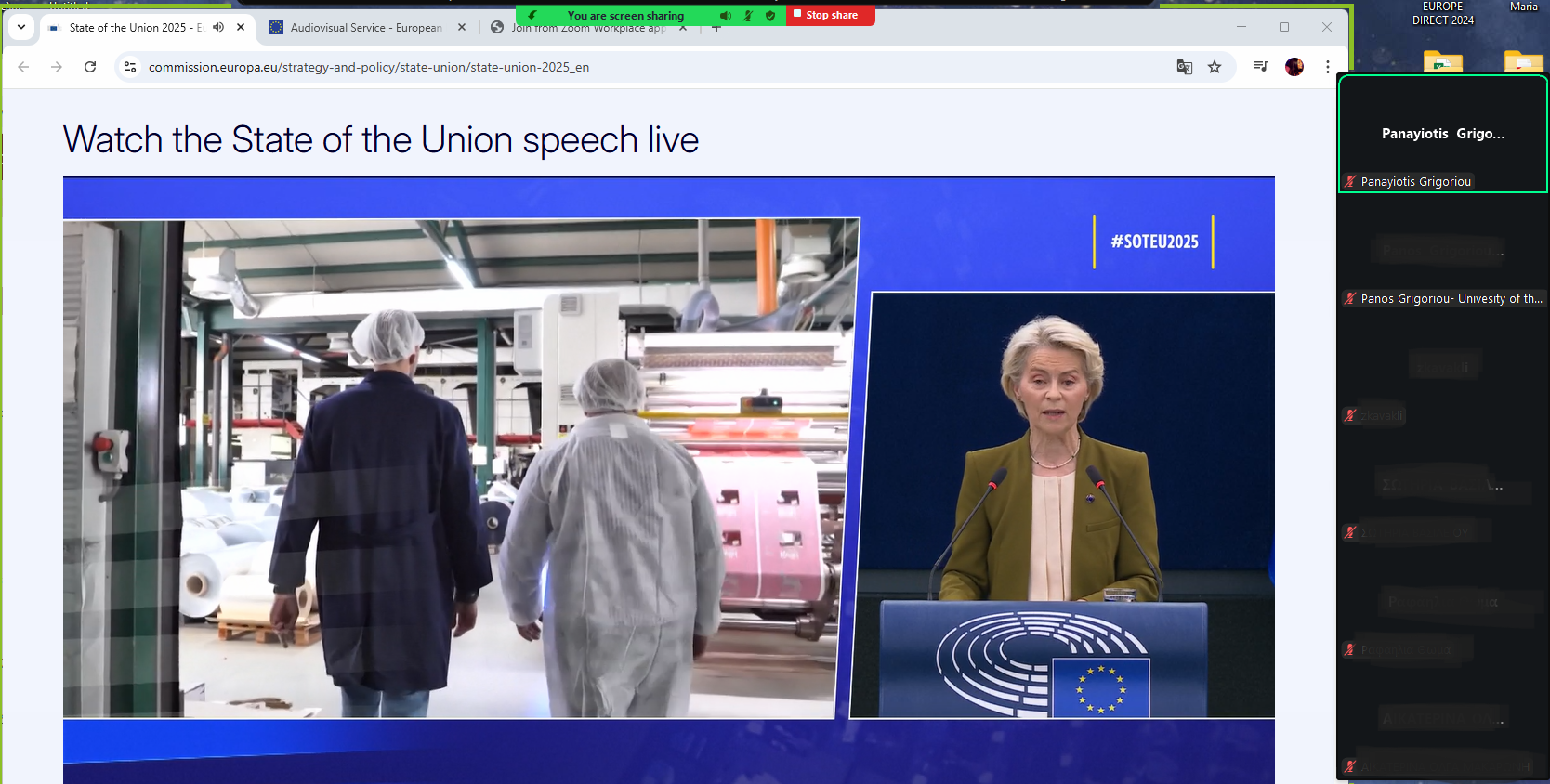The width and height of the screenshot is (1550, 784).
Task: Select Panayiotis Grigoriou's video tile
Action: 1442,134
